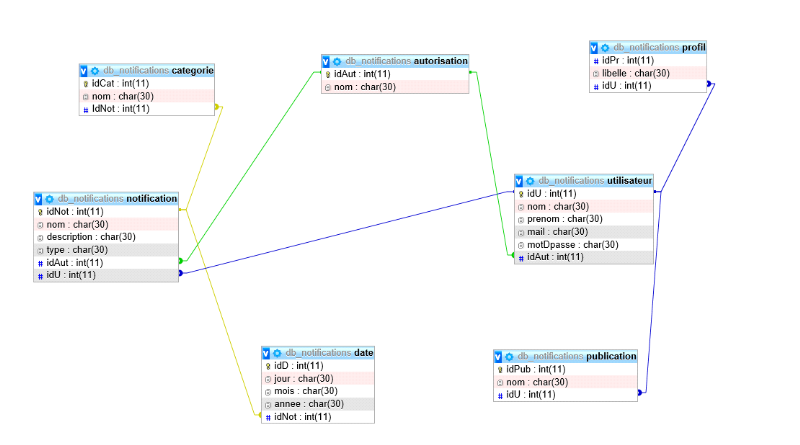Collapse the utilisateur table columns toggle
800x445 pixels.
[x=519, y=181]
